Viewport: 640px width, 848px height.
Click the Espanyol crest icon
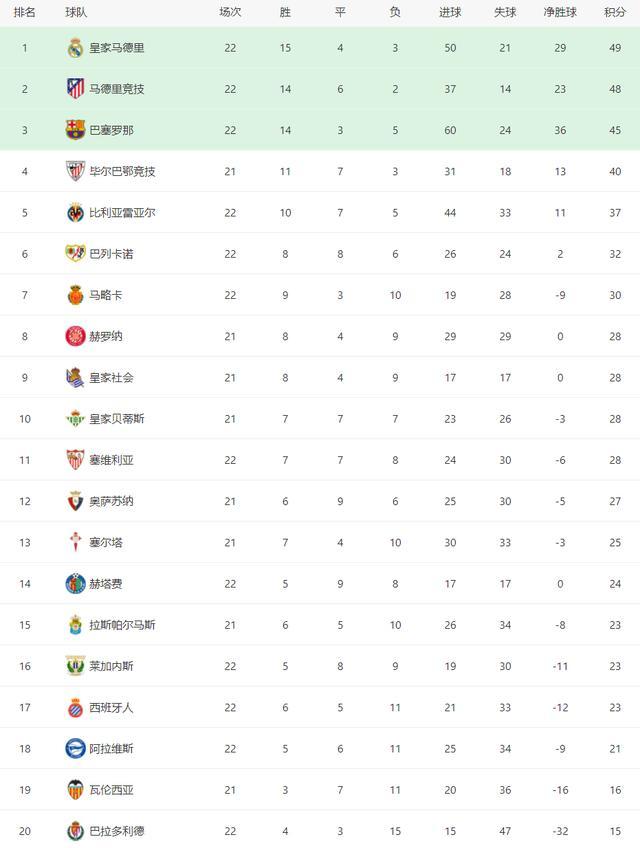tap(75, 707)
